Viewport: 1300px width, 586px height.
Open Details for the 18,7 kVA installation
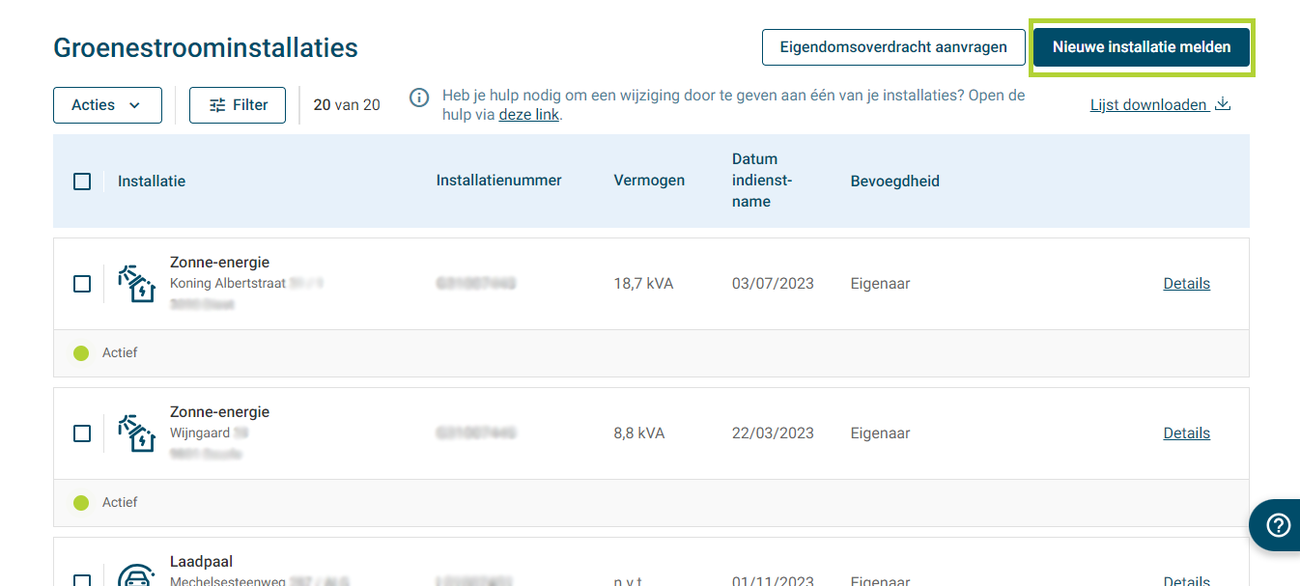point(1186,284)
